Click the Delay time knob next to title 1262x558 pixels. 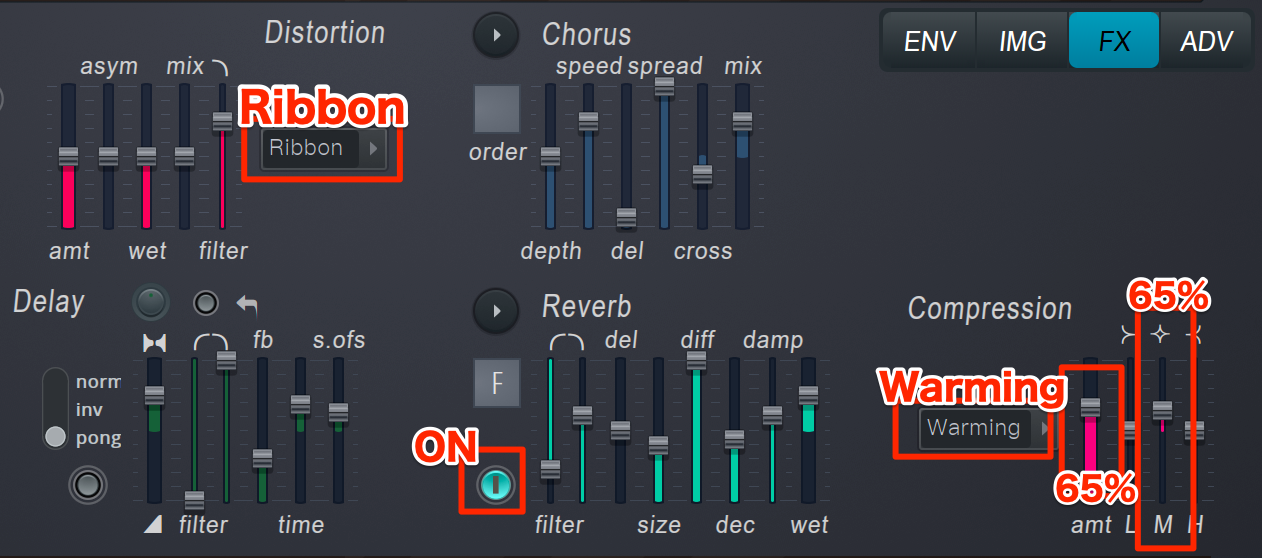click(x=151, y=301)
